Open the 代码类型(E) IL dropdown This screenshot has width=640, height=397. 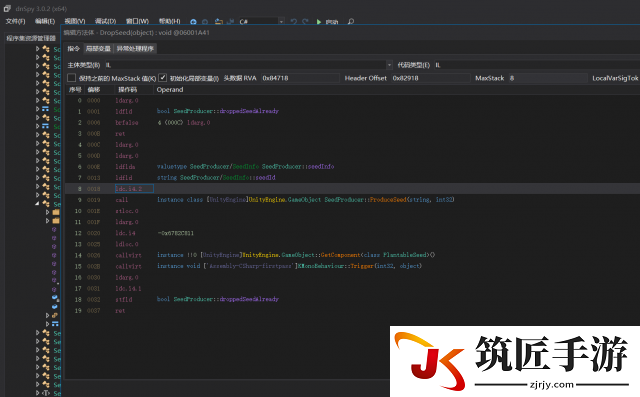(x=537, y=65)
